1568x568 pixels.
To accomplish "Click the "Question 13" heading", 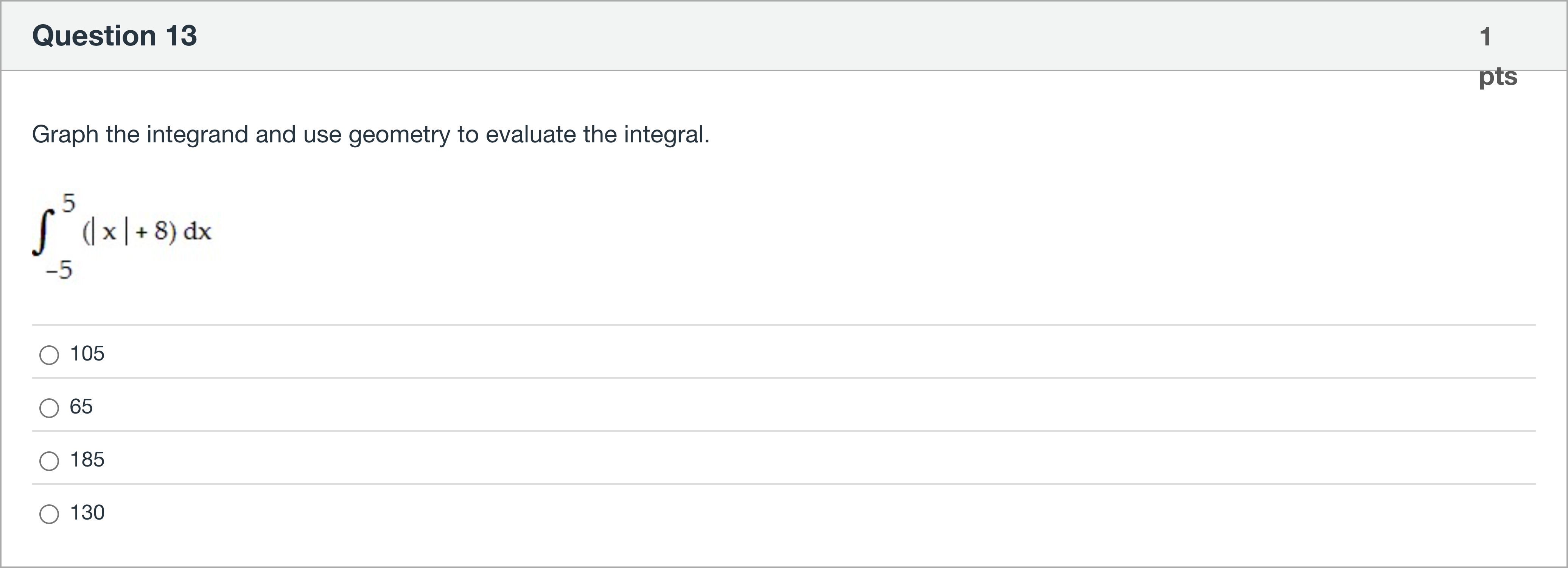I will click(x=114, y=35).
